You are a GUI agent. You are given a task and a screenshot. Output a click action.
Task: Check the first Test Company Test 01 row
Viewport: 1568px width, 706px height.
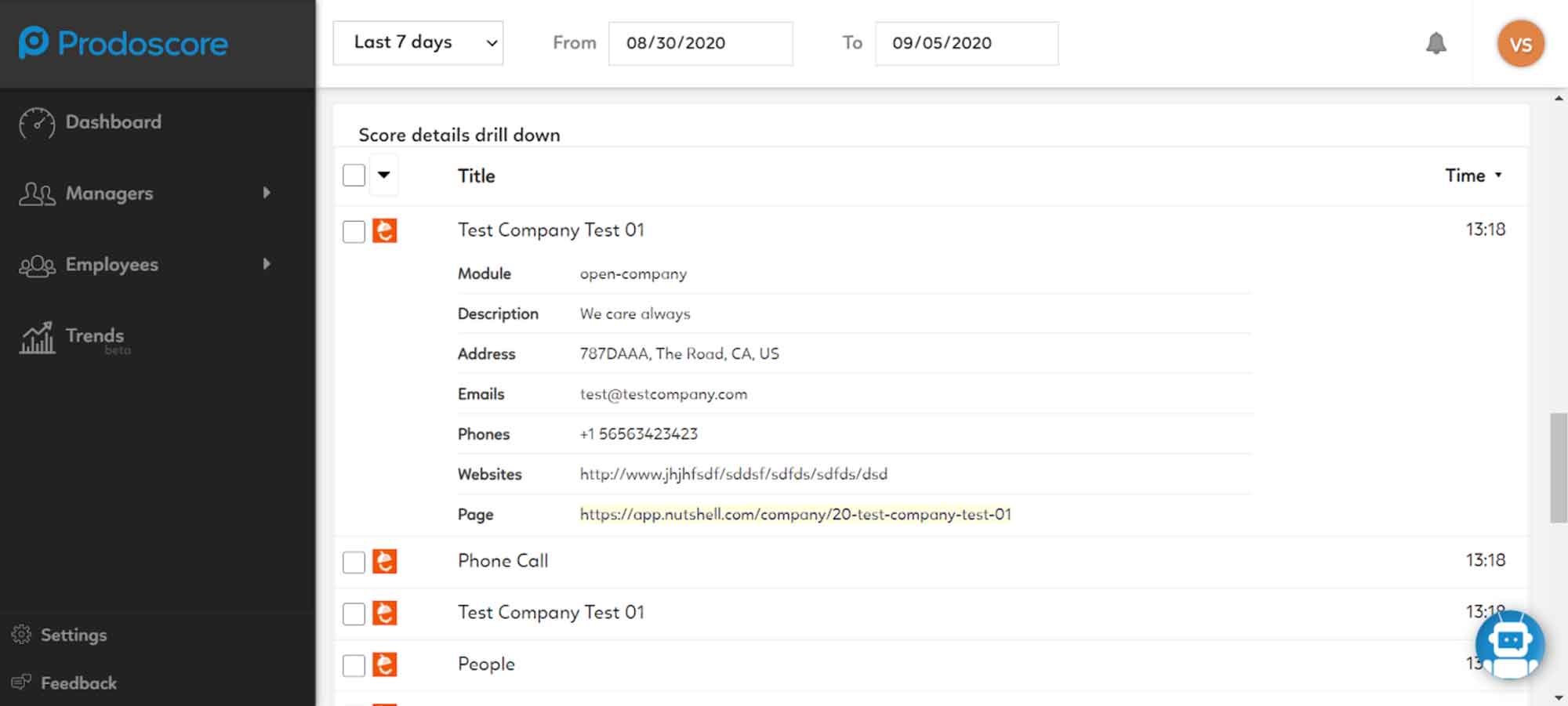pyautogui.click(x=354, y=232)
